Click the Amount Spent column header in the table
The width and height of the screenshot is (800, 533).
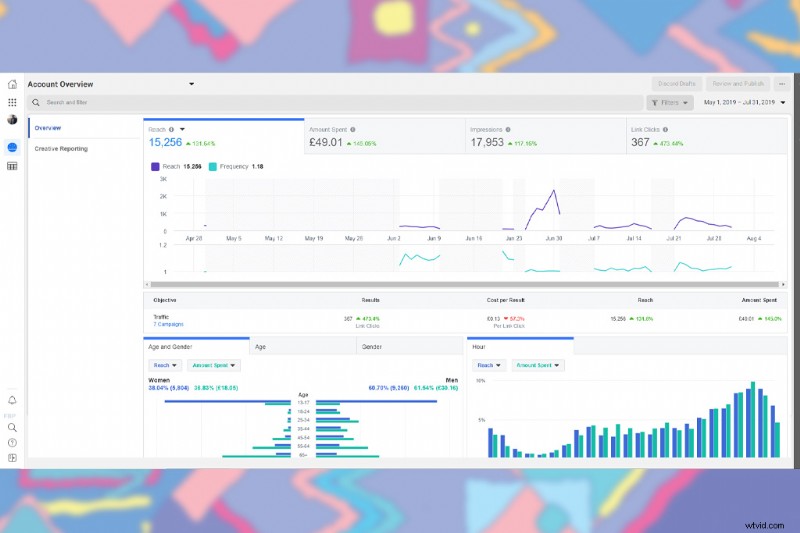pyautogui.click(x=759, y=300)
